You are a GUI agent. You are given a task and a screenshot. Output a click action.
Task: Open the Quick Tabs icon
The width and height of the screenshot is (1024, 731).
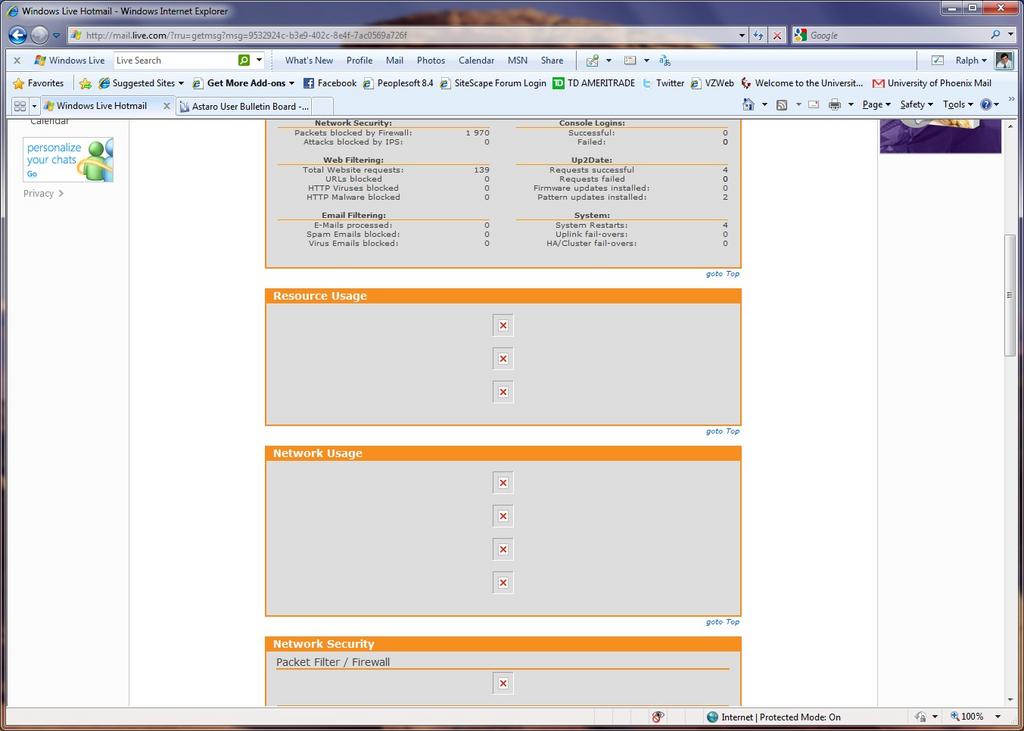point(20,105)
